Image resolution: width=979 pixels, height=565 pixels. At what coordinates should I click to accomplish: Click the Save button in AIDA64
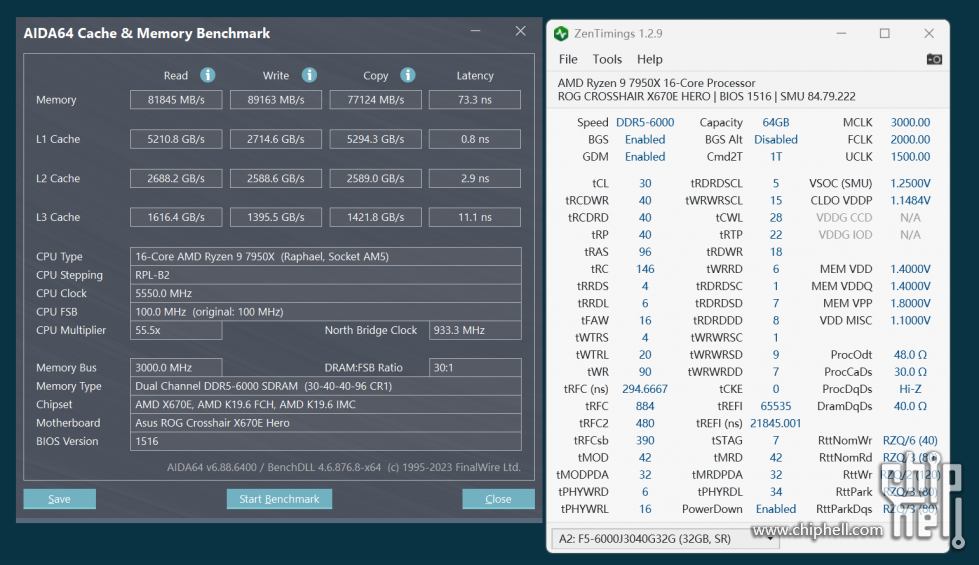[59, 499]
